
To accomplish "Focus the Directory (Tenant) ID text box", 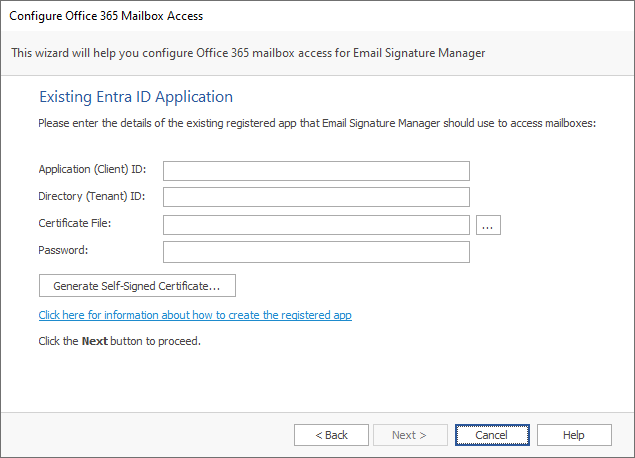I will click(316, 197).
